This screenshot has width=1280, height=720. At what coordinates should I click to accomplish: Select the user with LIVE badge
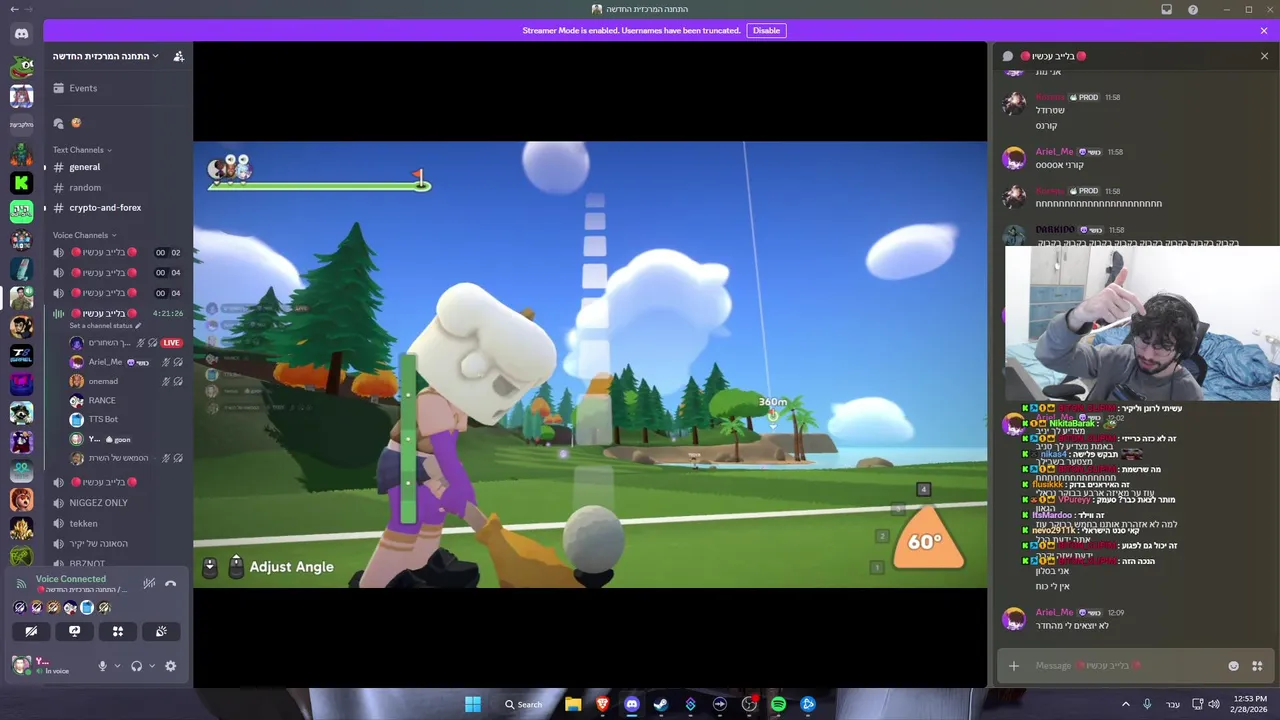click(125, 343)
